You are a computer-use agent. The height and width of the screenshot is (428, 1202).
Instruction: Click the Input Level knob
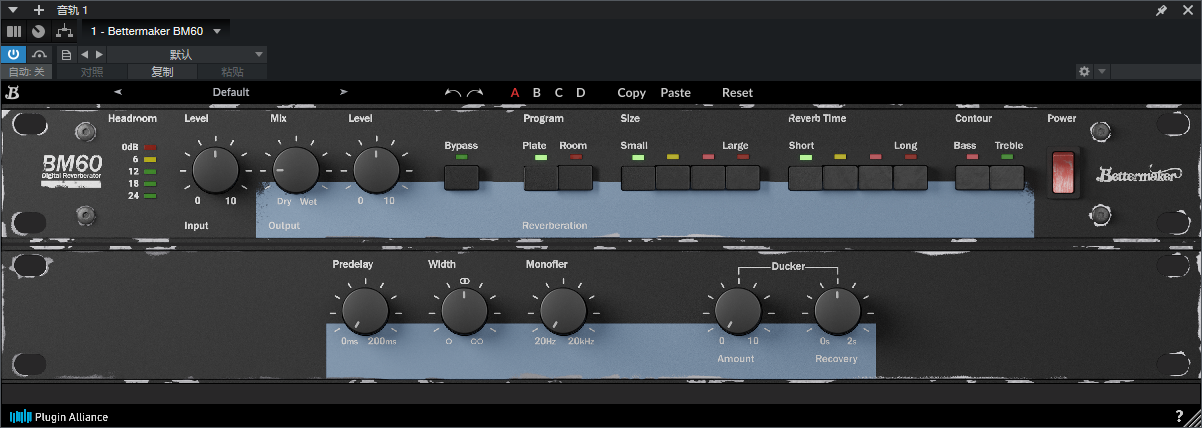(x=214, y=170)
